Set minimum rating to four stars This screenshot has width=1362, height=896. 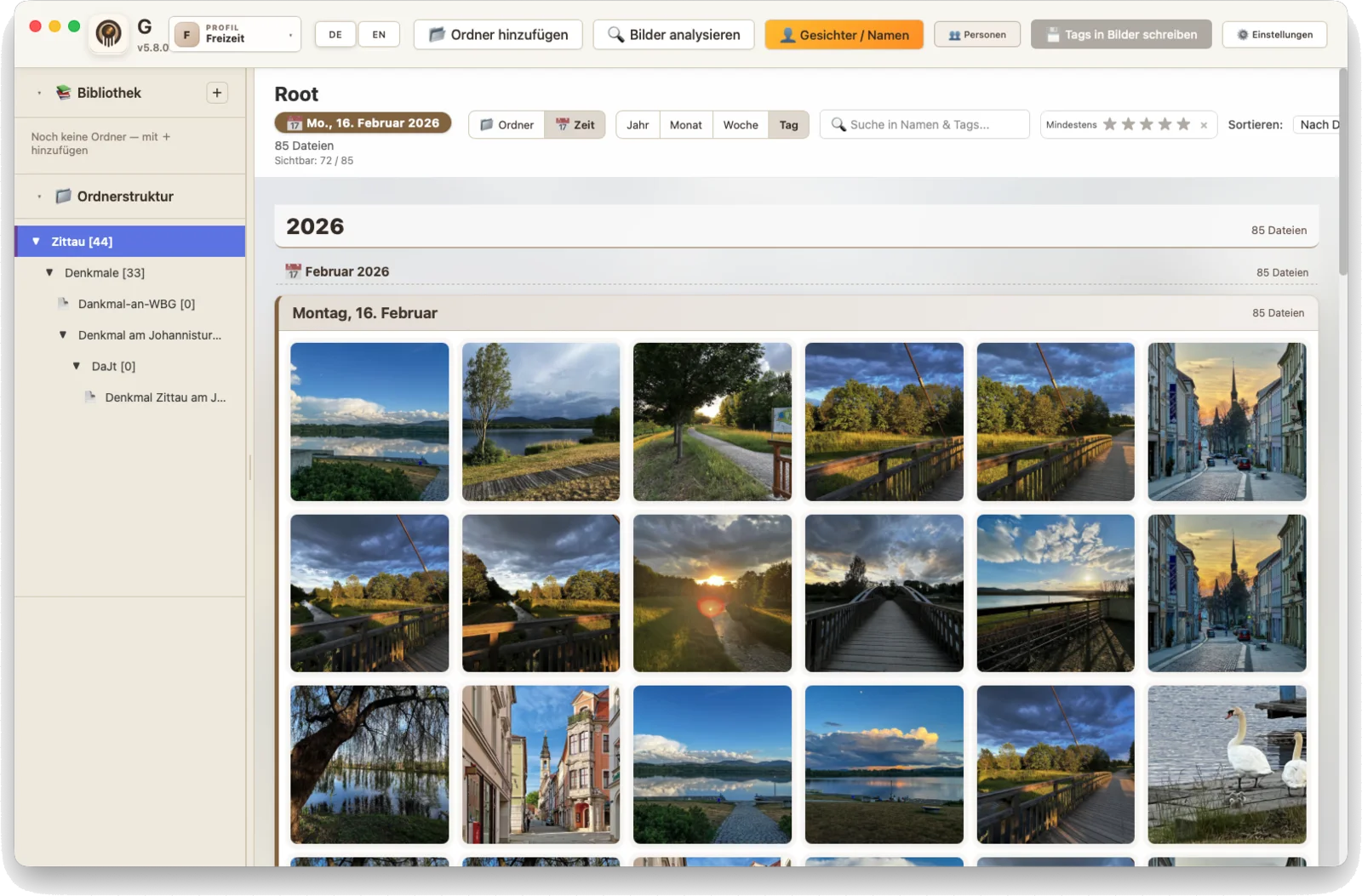[1165, 124]
